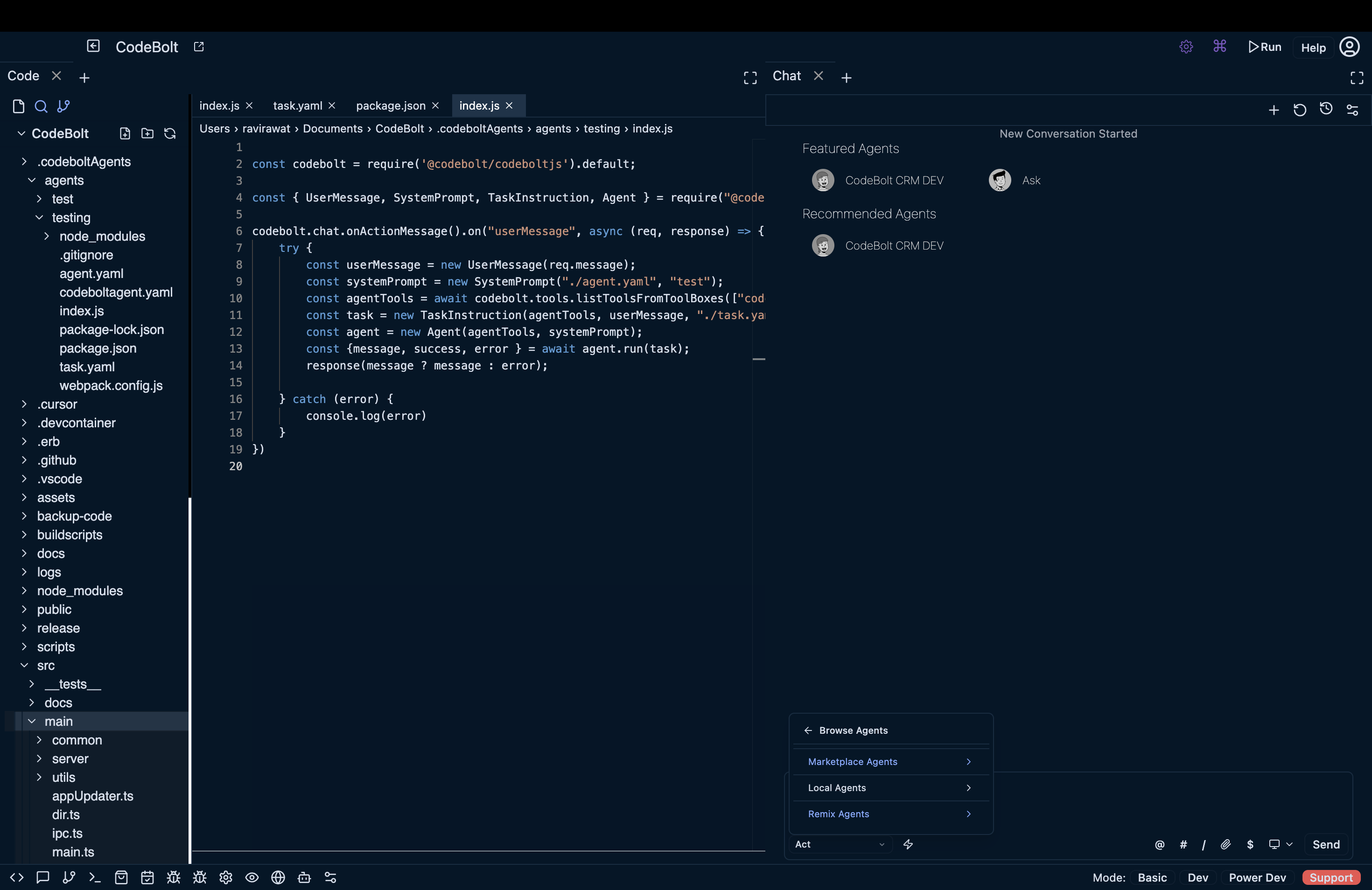Viewport: 1372px width, 890px height.
Task: Select the Chat panel tab
Action: point(786,76)
